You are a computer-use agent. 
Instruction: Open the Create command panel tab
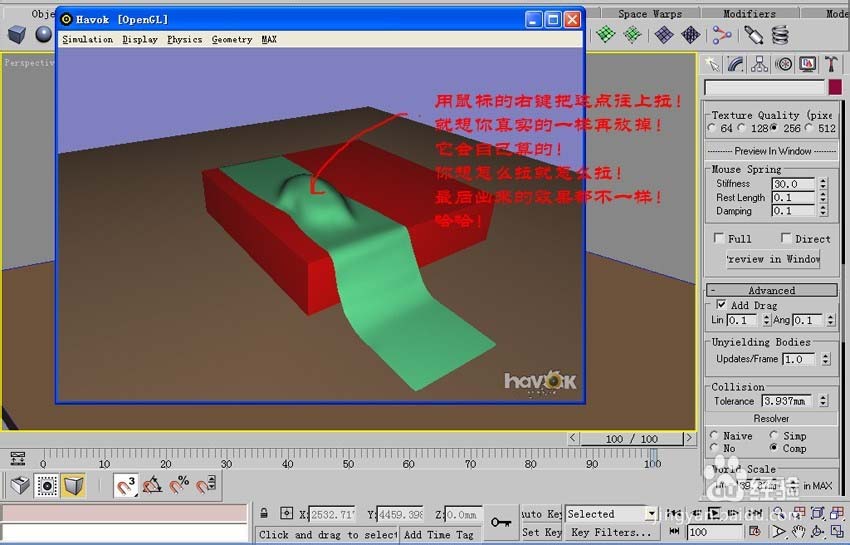pyautogui.click(x=712, y=65)
